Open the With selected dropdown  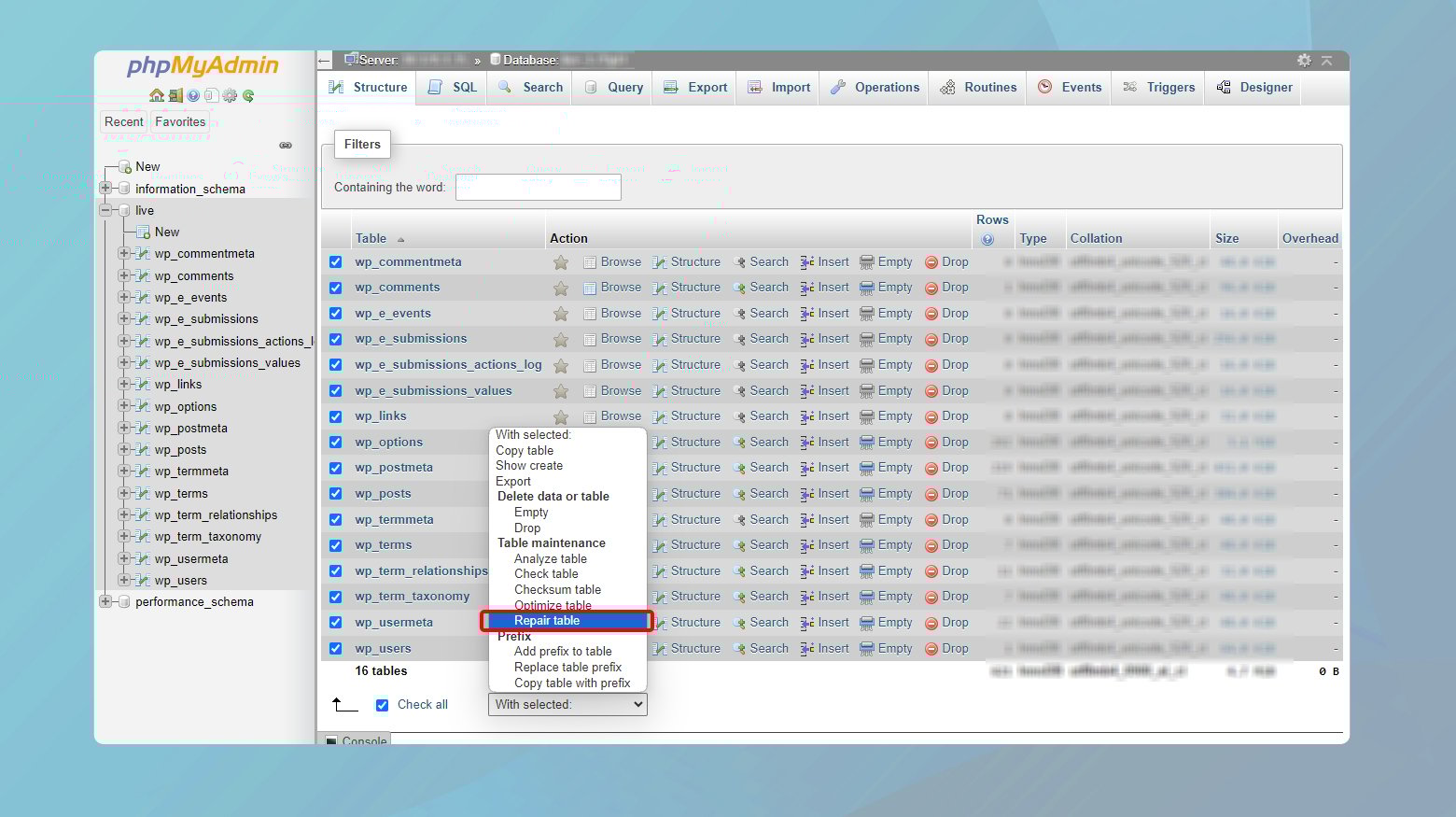567,705
